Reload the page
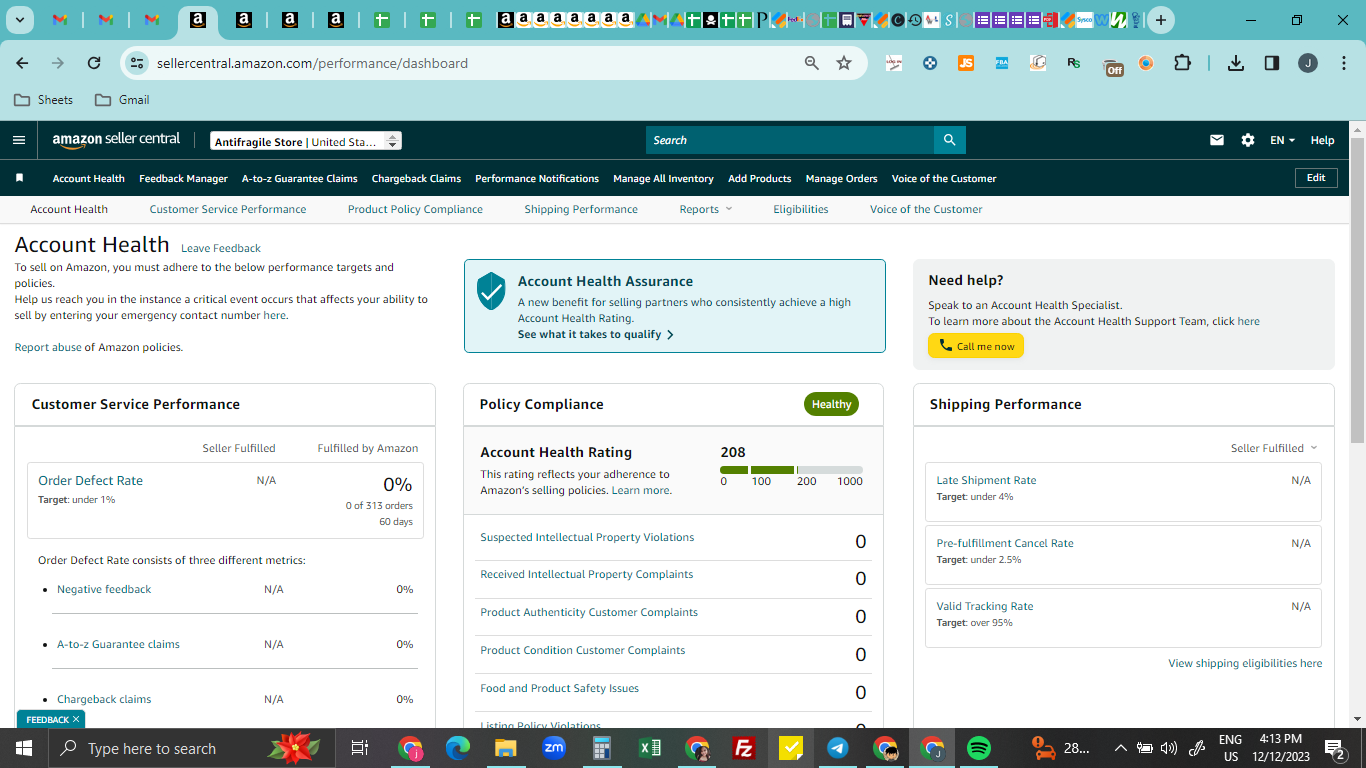 tap(94, 63)
